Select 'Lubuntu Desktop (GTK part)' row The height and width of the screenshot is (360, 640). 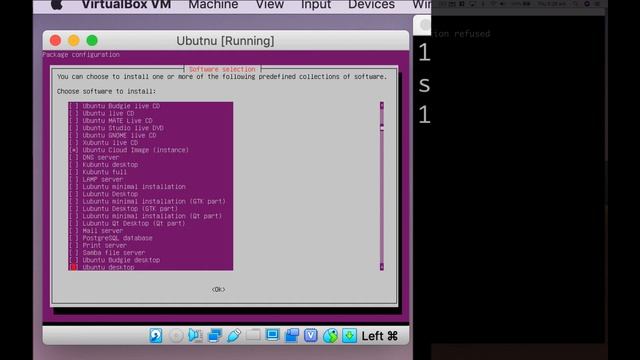[x=130, y=209]
